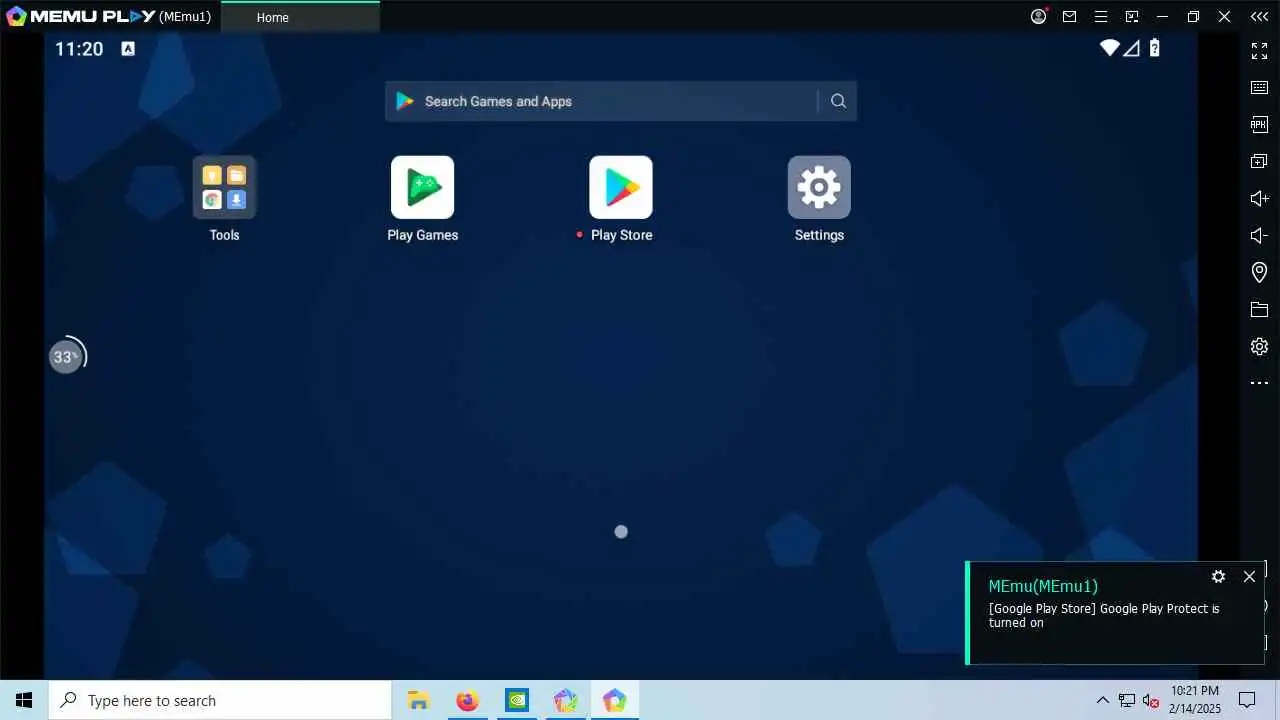Collapse the sidebar with triple arrows
Screen dimensions: 1280x720
[x=1259, y=17]
